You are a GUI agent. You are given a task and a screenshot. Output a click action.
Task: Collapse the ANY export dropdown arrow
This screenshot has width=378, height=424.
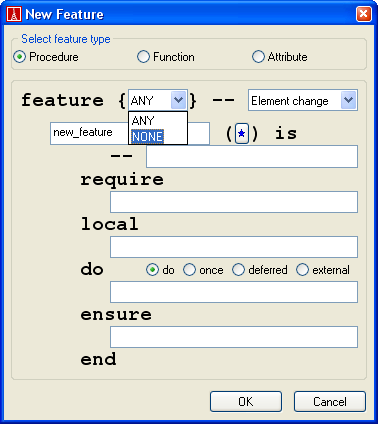pyautogui.click(x=179, y=100)
